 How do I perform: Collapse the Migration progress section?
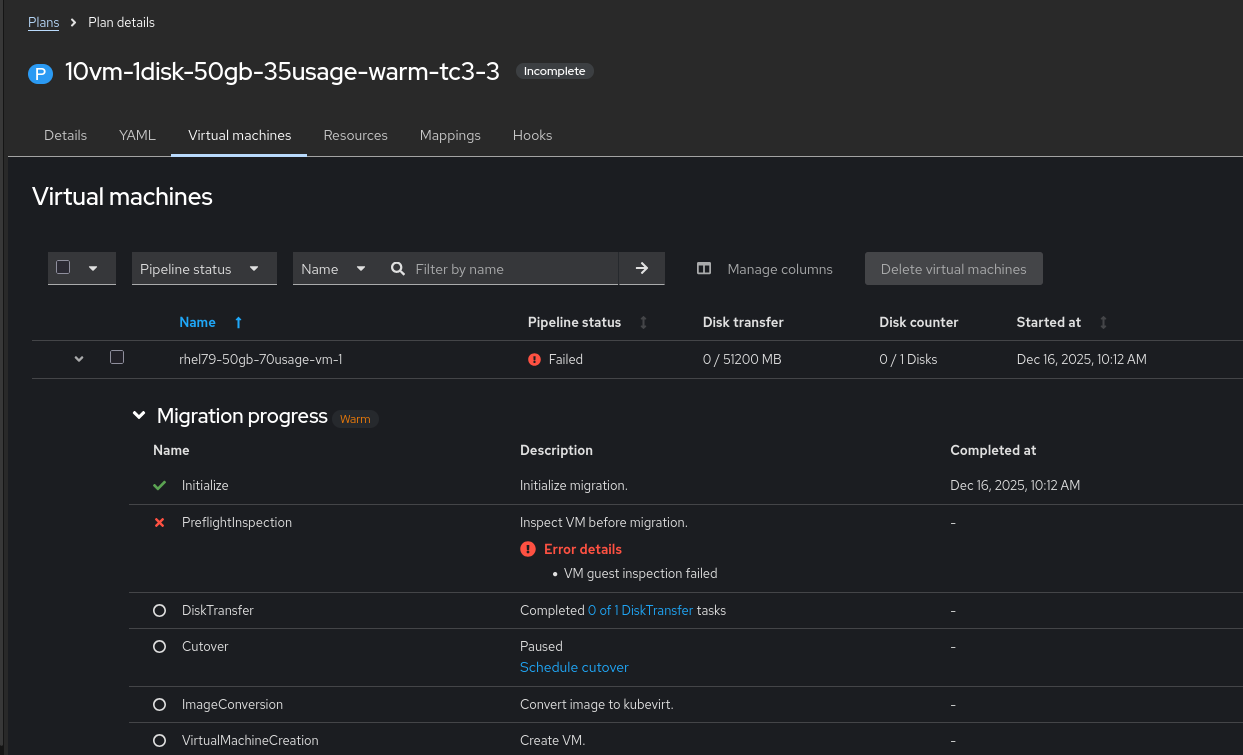pos(139,416)
